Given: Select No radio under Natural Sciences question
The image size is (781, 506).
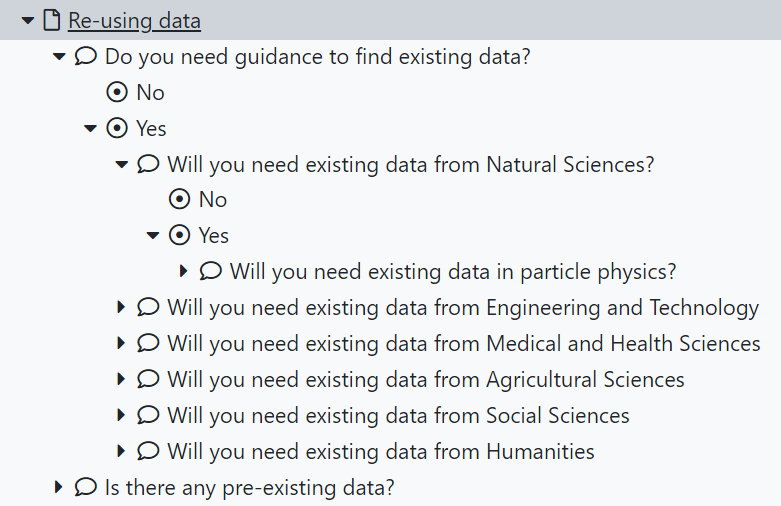Looking at the screenshot, I should coord(179,199).
